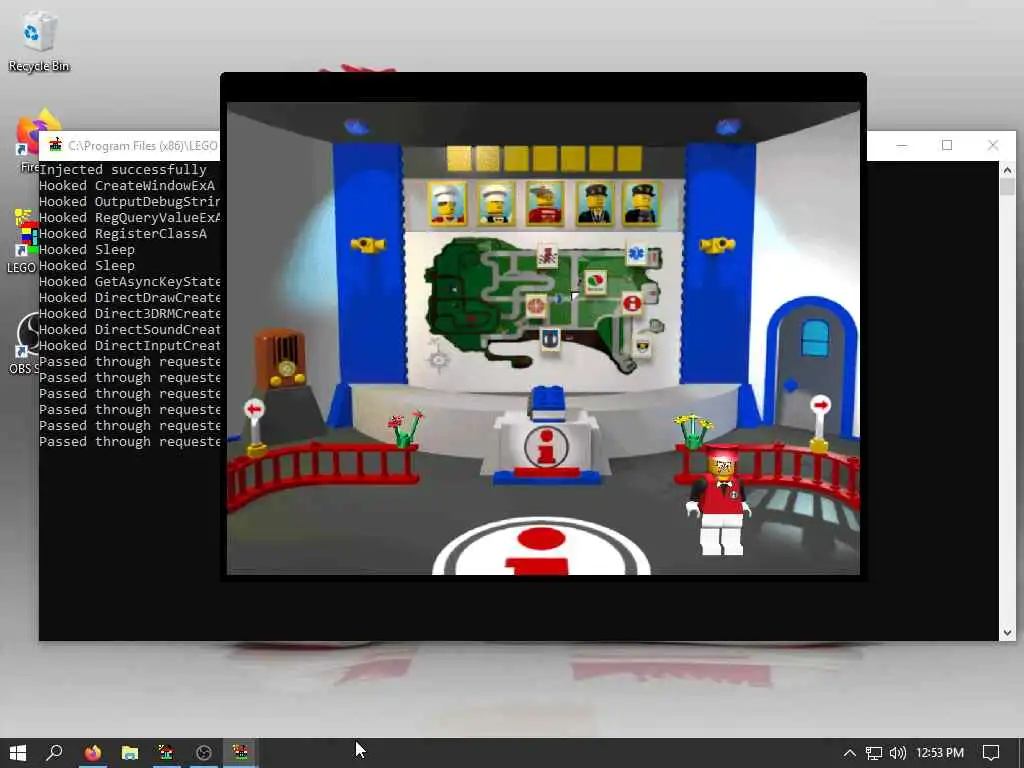Click the Infomaniac character in red suit
This screenshot has width=1024, height=768.
pos(720,501)
